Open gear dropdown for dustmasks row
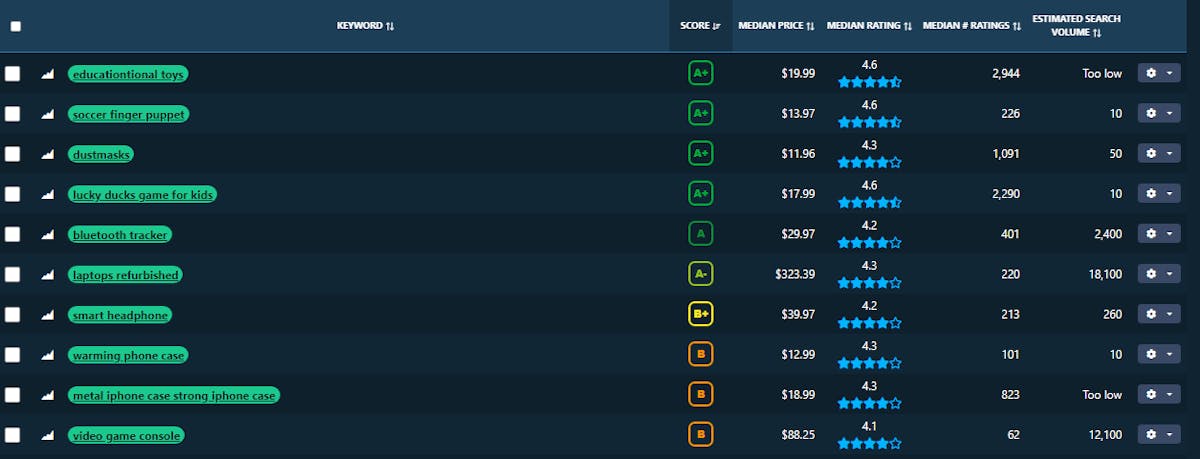 click(x=1159, y=154)
